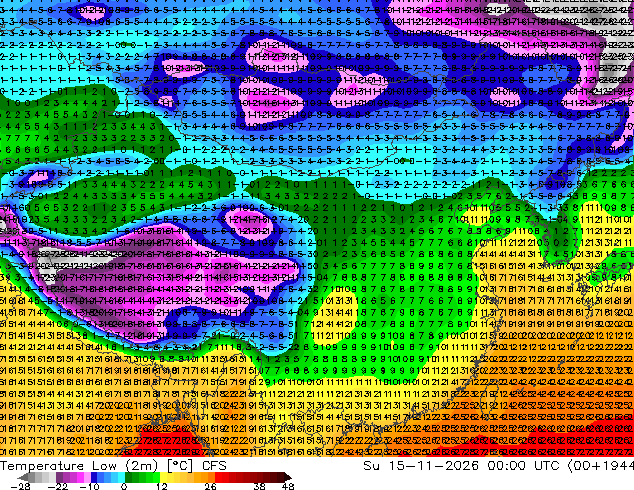Click the dark purple swatch above -22
Screen dimensions: 634x490
(x=59, y=477)
